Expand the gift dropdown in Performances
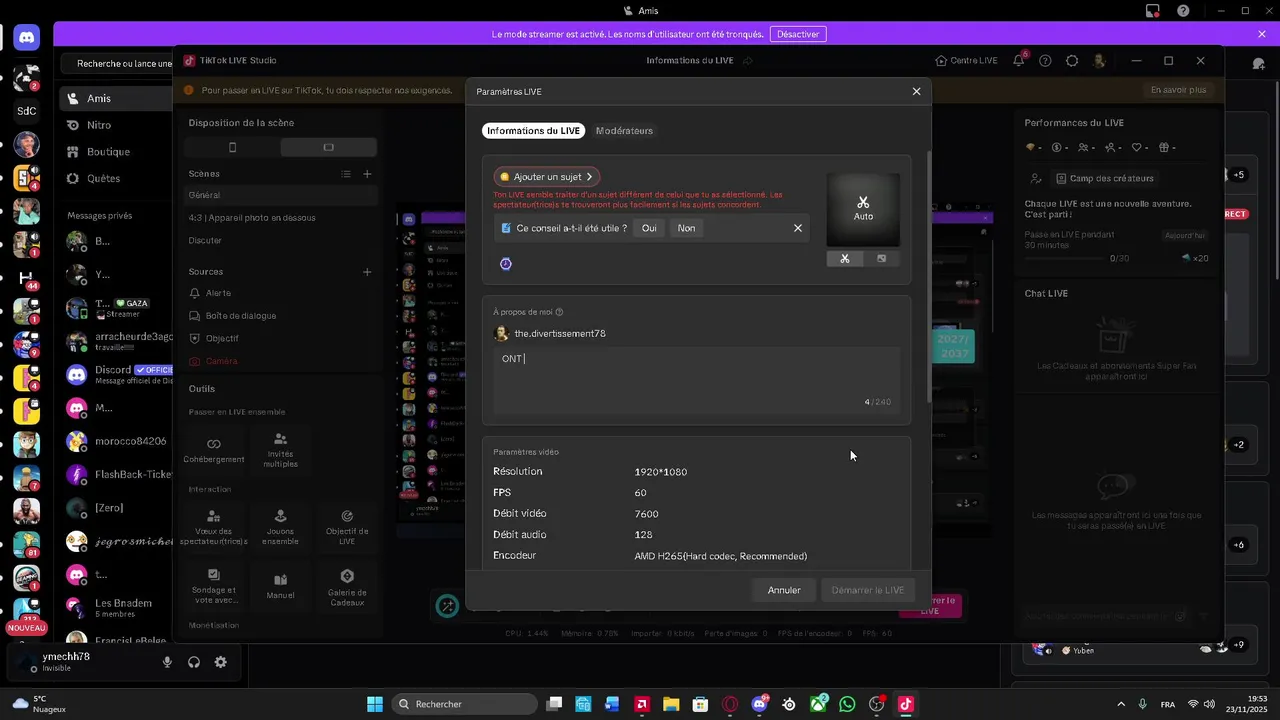This screenshot has width=1280, height=720. pos(1167,148)
